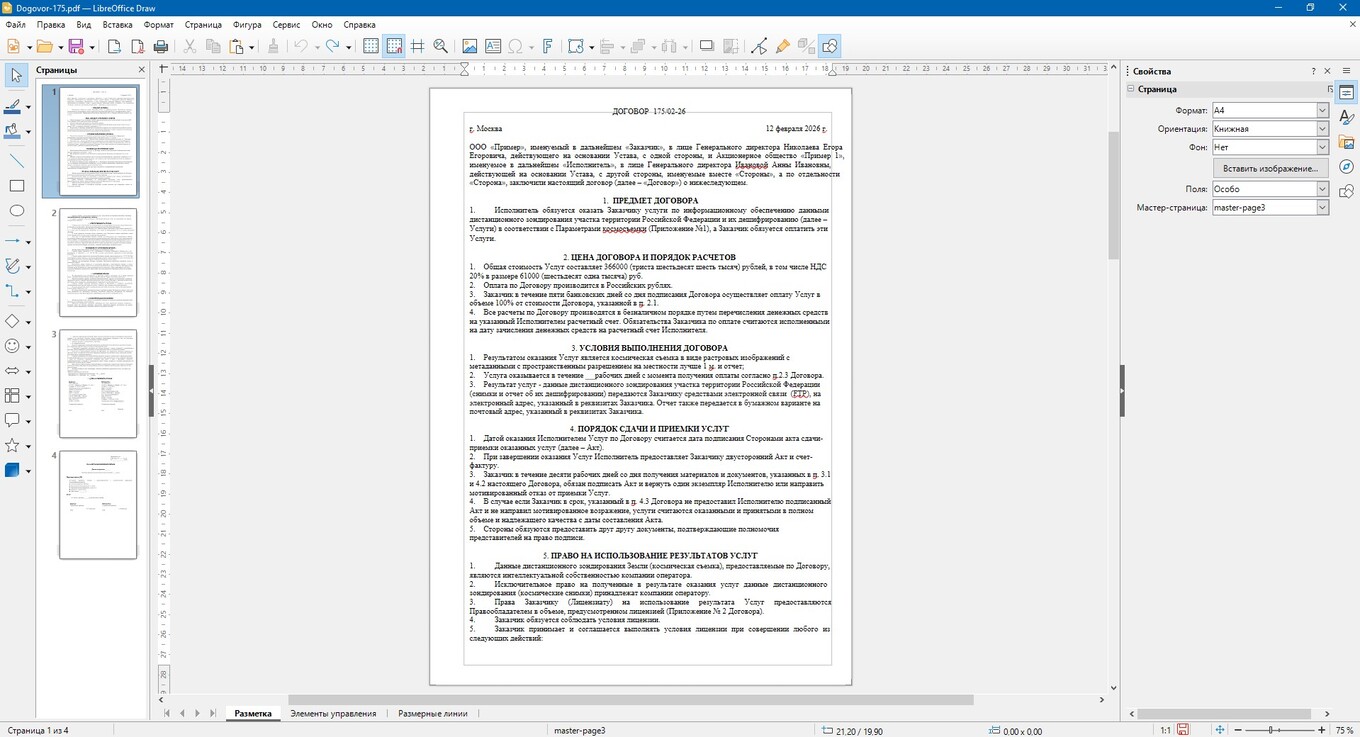Image resolution: width=1360 pixels, height=737 pixels.
Task: Click Align objects icon
Action: tap(607, 46)
